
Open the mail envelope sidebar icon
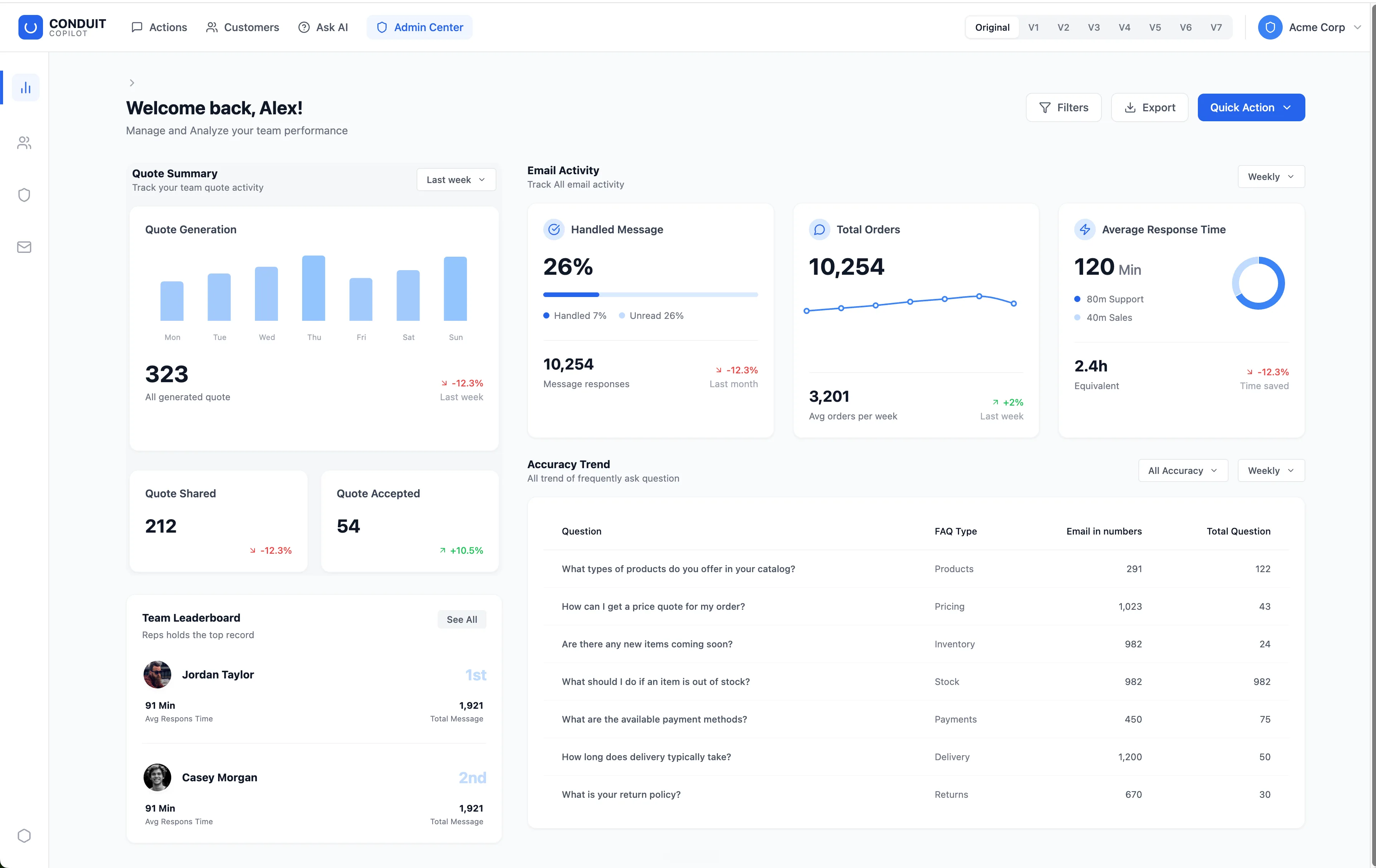[x=24, y=247]
